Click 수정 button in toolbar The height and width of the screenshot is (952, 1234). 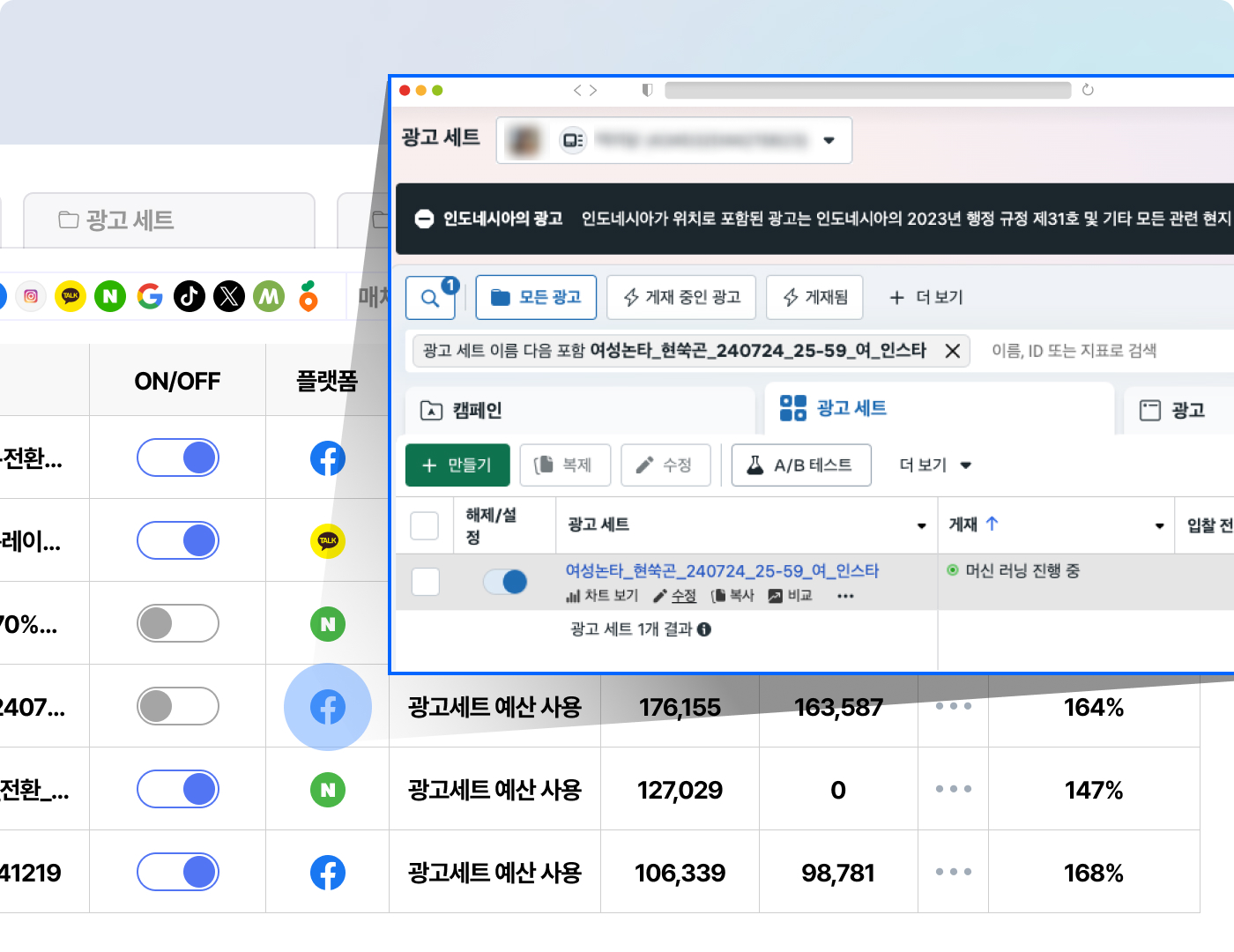(665, 465)
